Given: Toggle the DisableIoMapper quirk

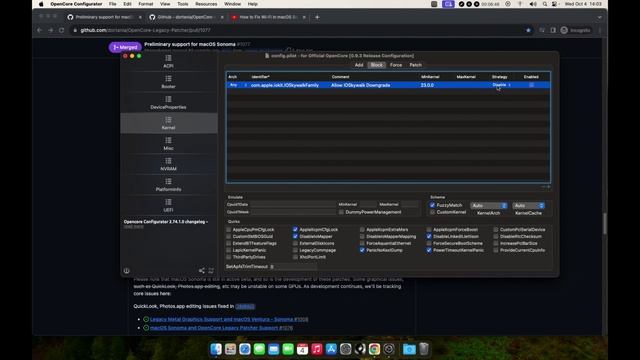Looking at the screenshot, I should 295,236.
